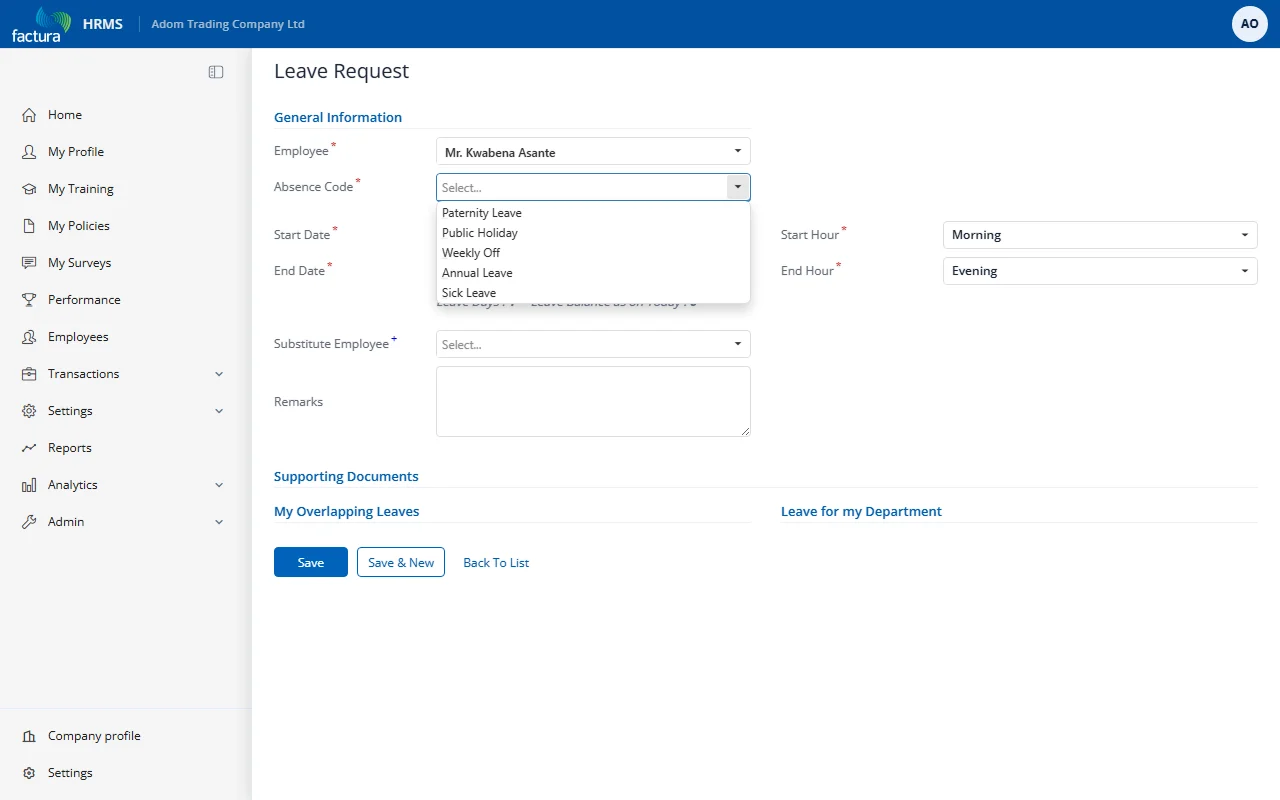Viewport: 1280px width, 800px height.
Task: Open the Start Hour dropdown showing Morning
Action: pyautogui.click(x=1100, y=235)
